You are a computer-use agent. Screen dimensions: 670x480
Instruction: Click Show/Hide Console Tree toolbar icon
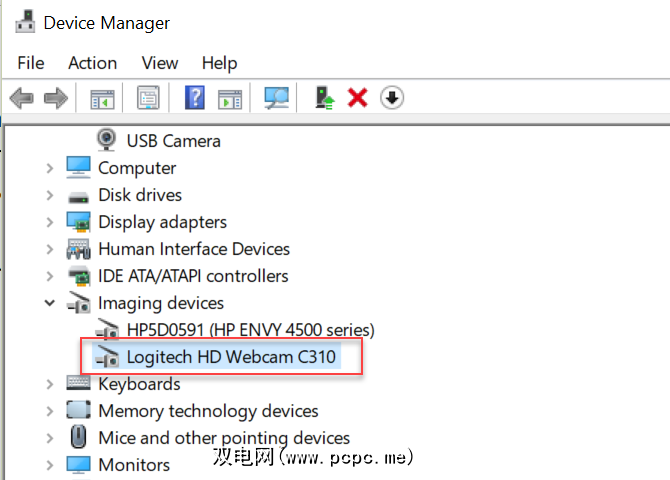102,98
